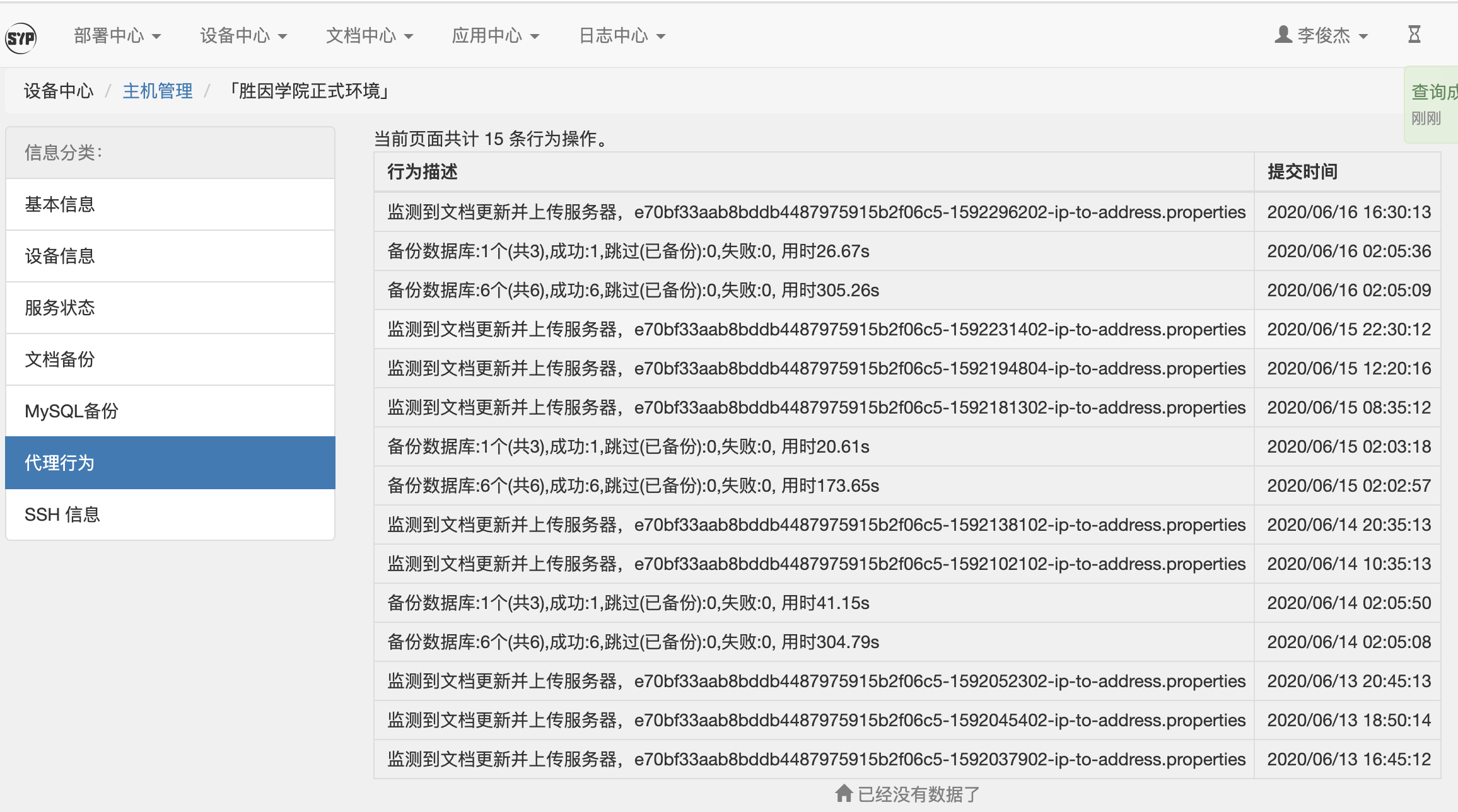
Task: Select the active 代理行为 category
Action: coord(170,463)
